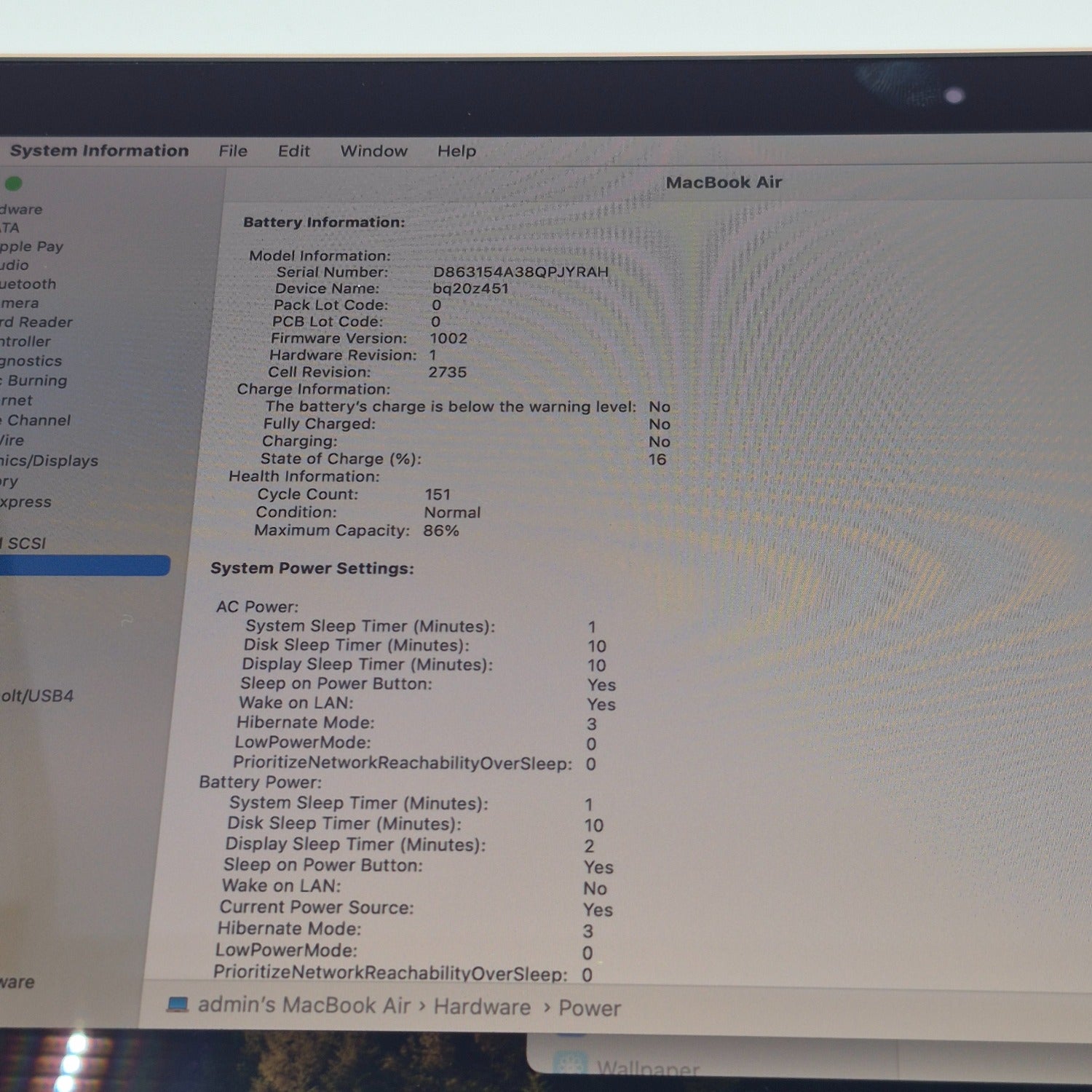Screen dimensions: 1092x1092
Task: Click the battery warning level line
Action: 451,406
